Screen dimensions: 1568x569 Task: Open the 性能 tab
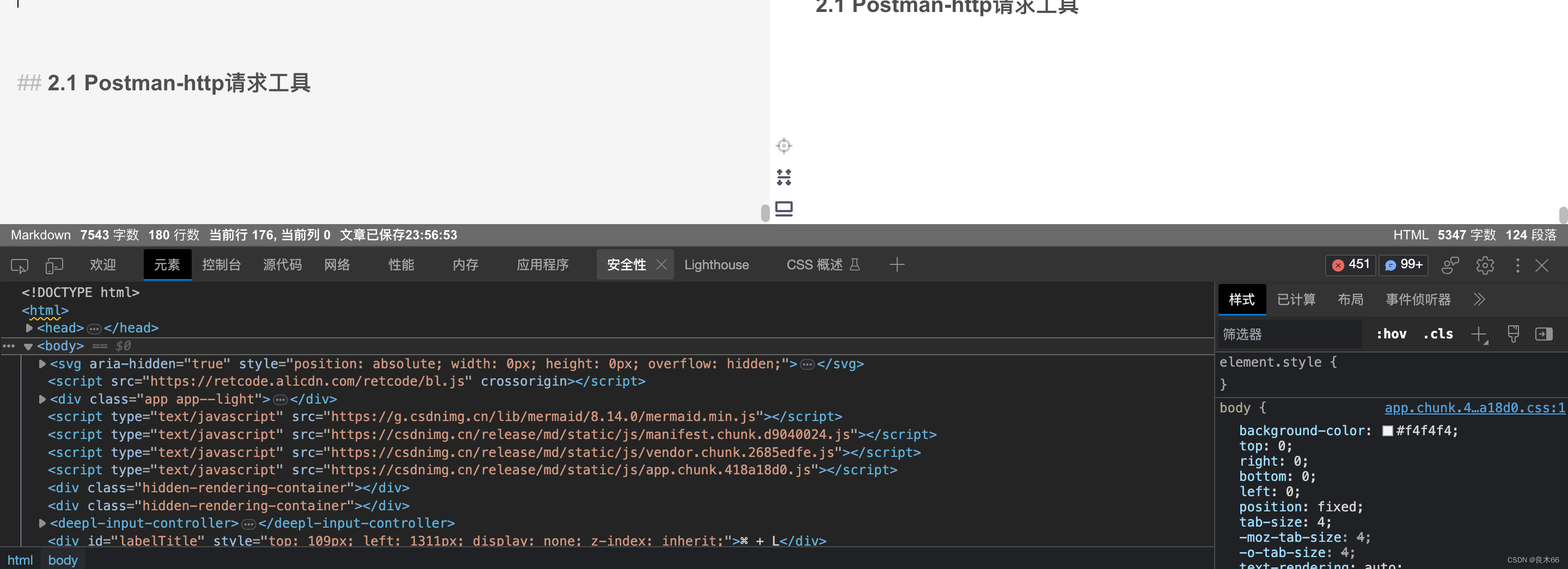pos(401,264)
